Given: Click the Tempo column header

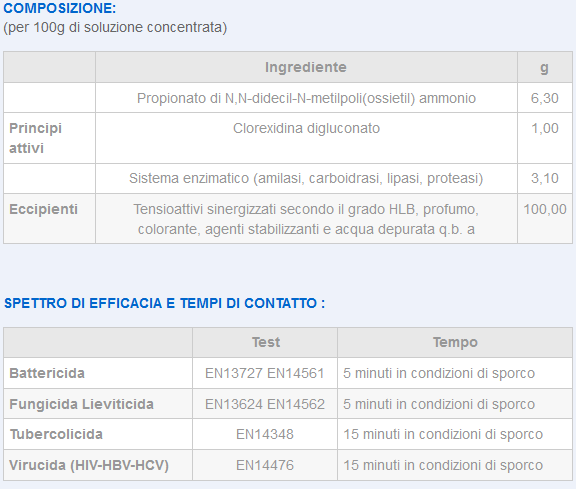Looking at the screenshot, I should tap(455, 342).
